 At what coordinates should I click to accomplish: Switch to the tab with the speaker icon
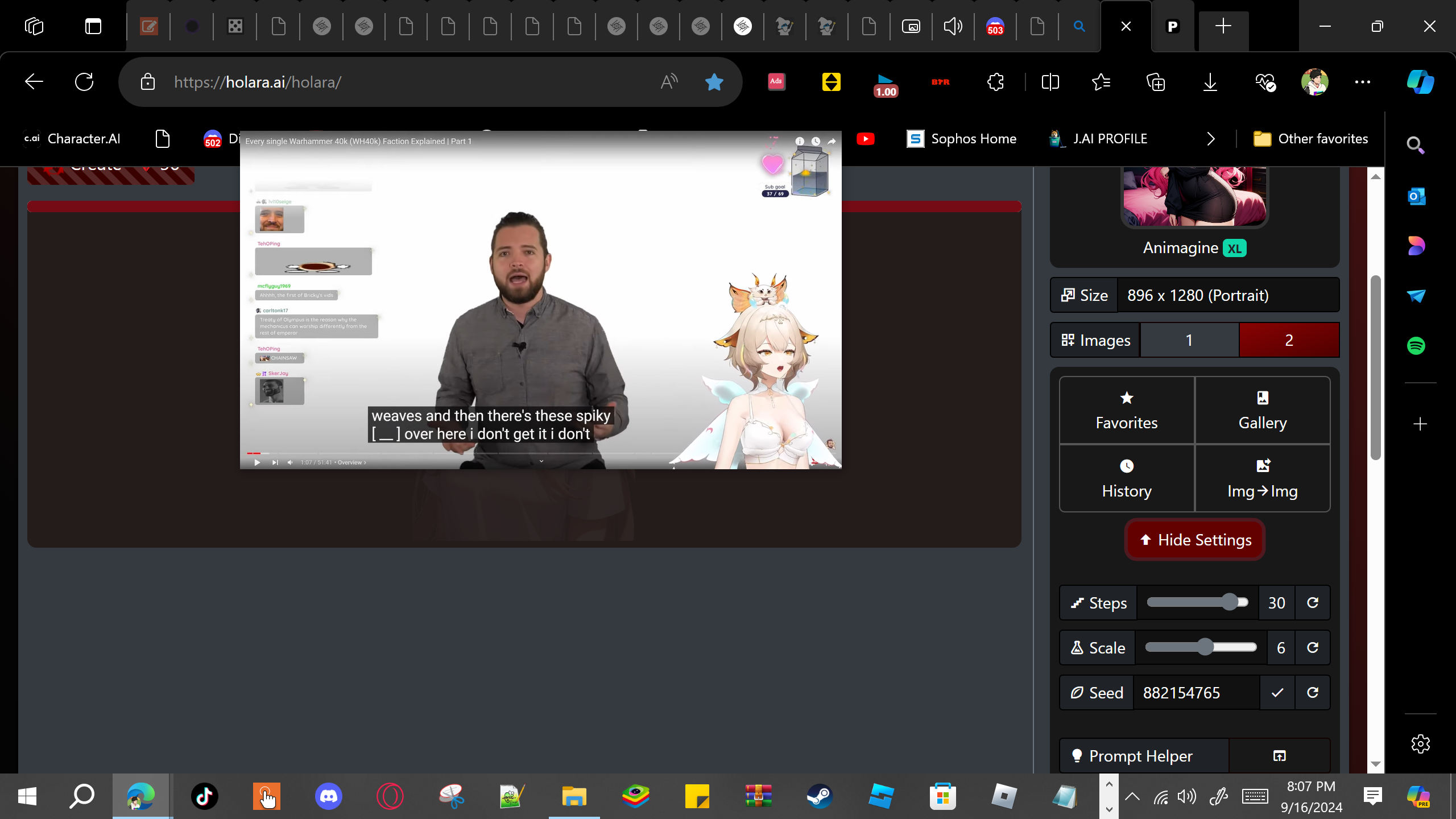pos(953,26)
